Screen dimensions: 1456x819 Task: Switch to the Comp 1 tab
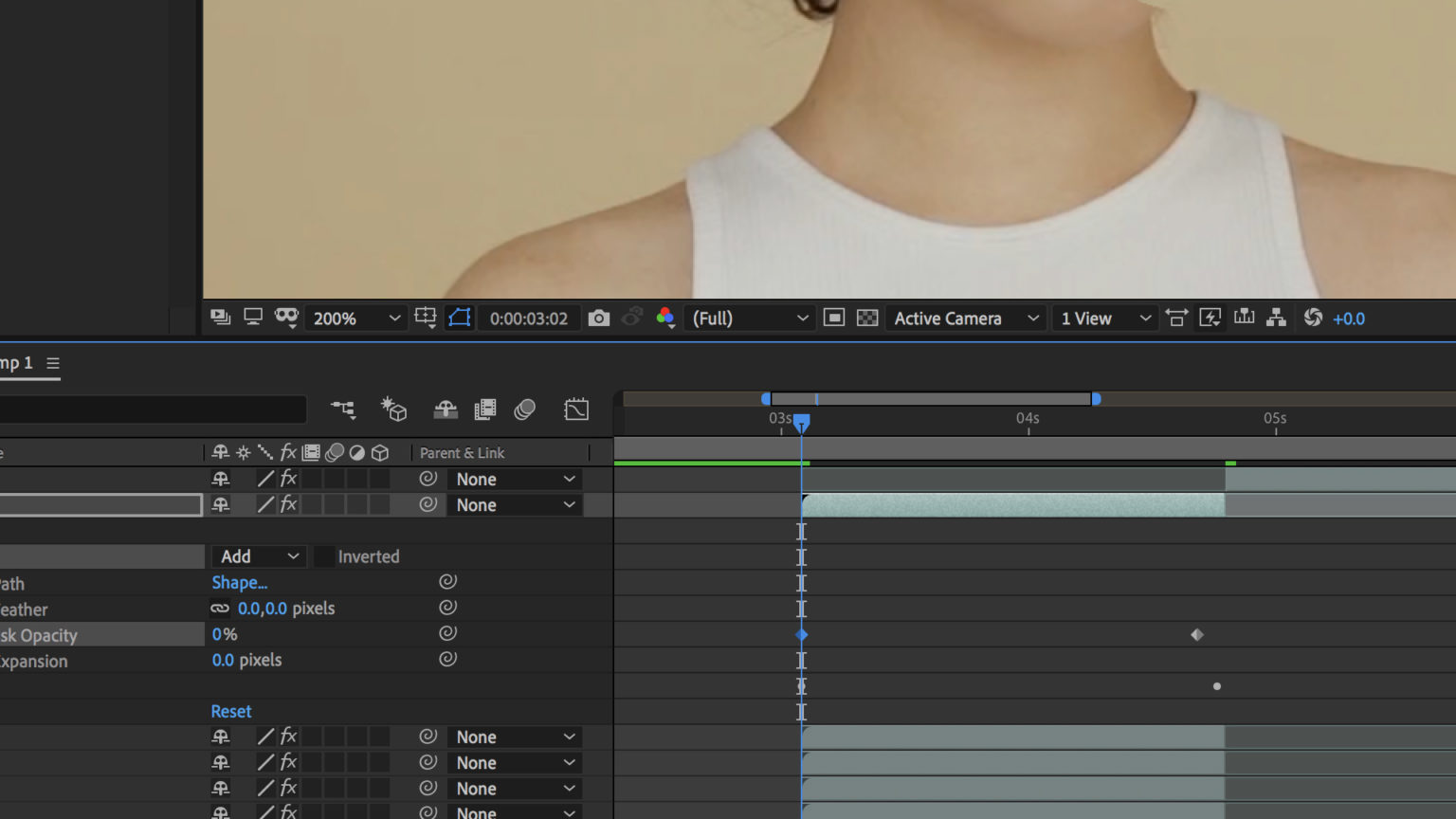coord(15,362)
